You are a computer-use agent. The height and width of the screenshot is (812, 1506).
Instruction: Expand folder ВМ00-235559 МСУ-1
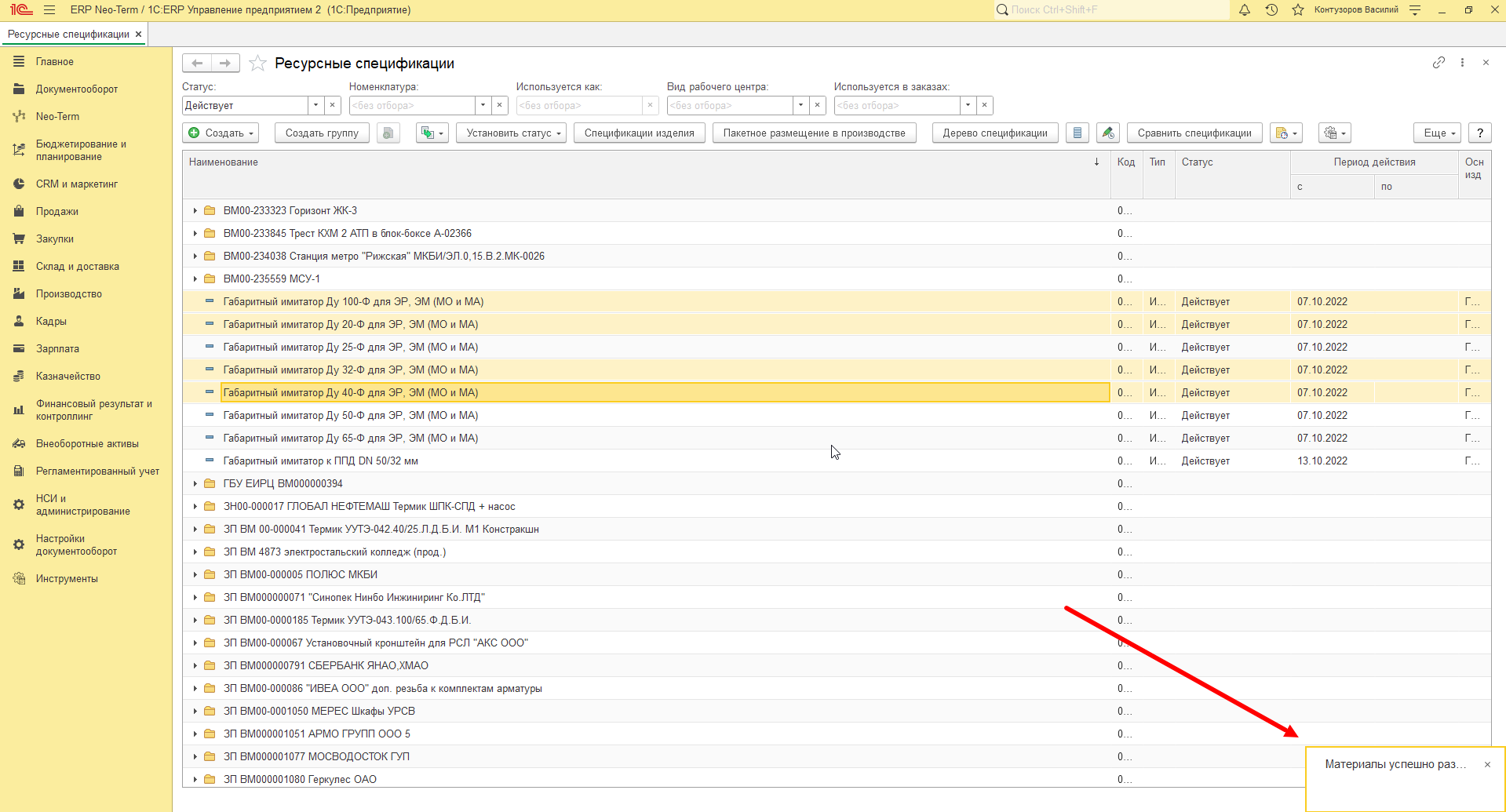tap(195, 279)
